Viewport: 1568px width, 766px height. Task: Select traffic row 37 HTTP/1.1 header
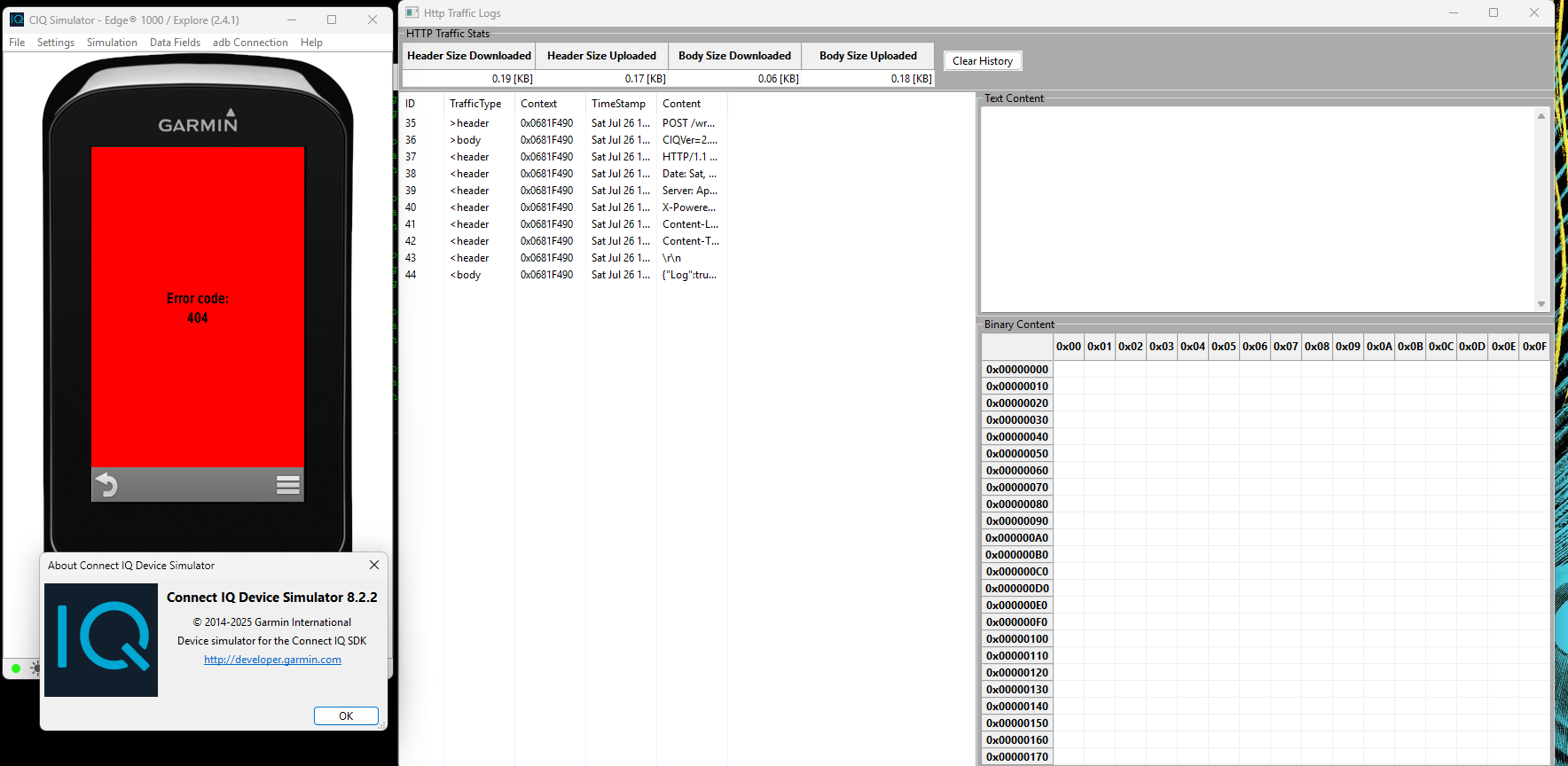pyautogui.click(x=563, y=157)
